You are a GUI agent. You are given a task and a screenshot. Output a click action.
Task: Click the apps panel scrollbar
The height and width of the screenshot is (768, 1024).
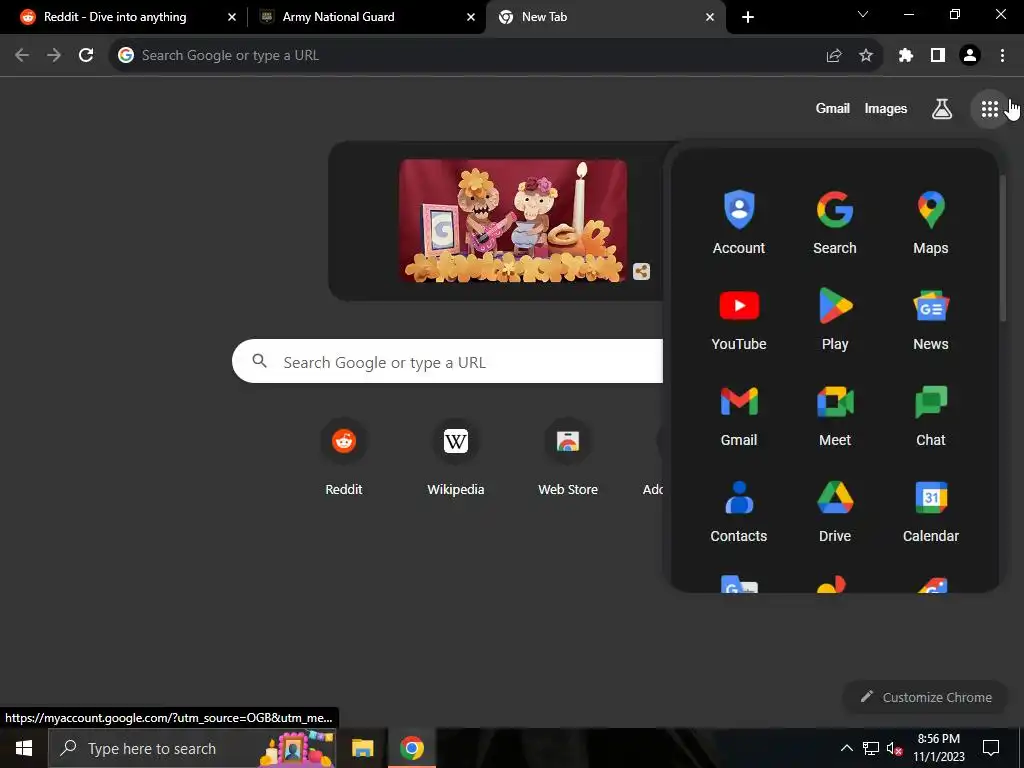pos(1002,248)
